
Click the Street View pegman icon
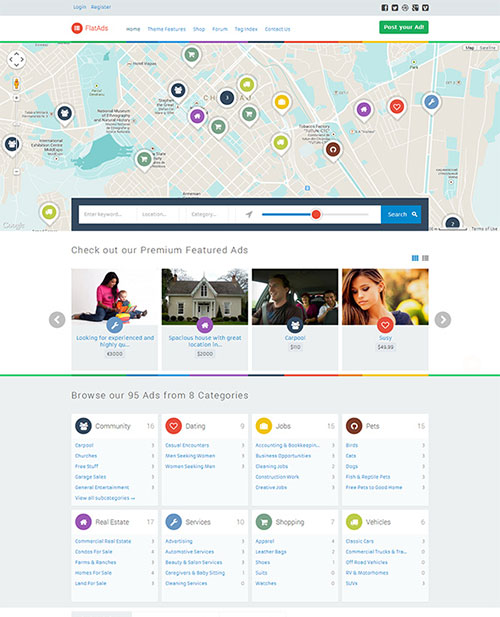pyautogui.click(x=16, y=83)
